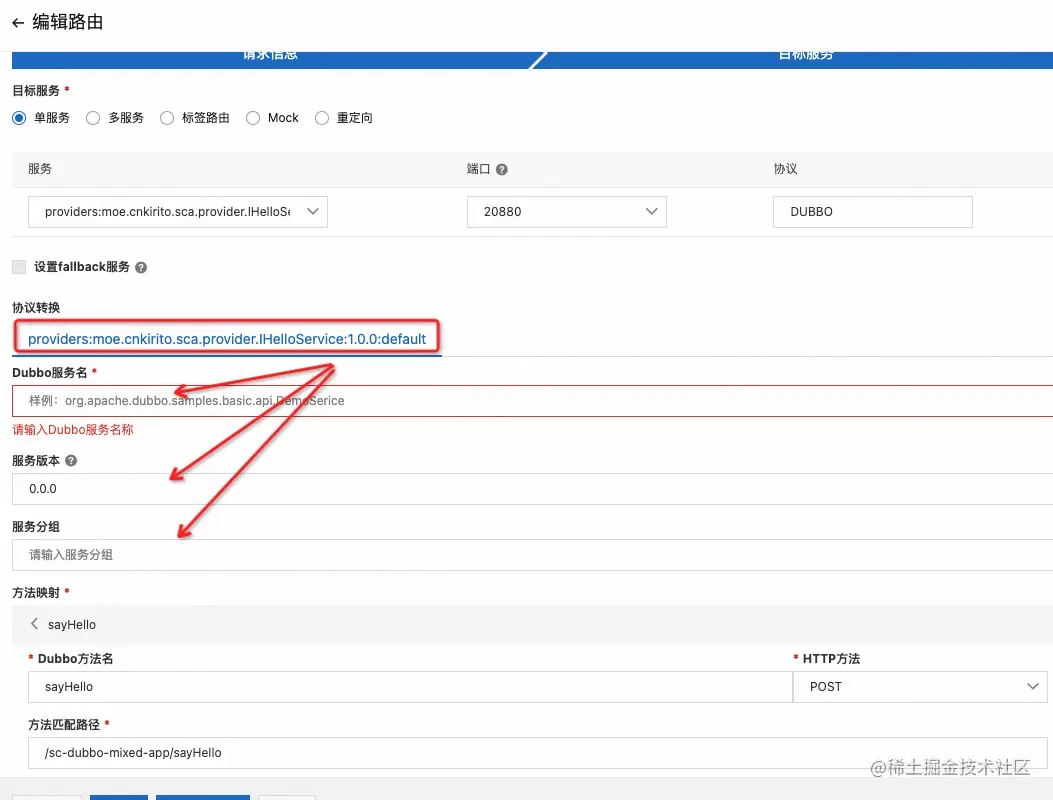Select the 重定向 radio option
The height and width of the screenshot is (800, 1053).
(x=322, y=118)
